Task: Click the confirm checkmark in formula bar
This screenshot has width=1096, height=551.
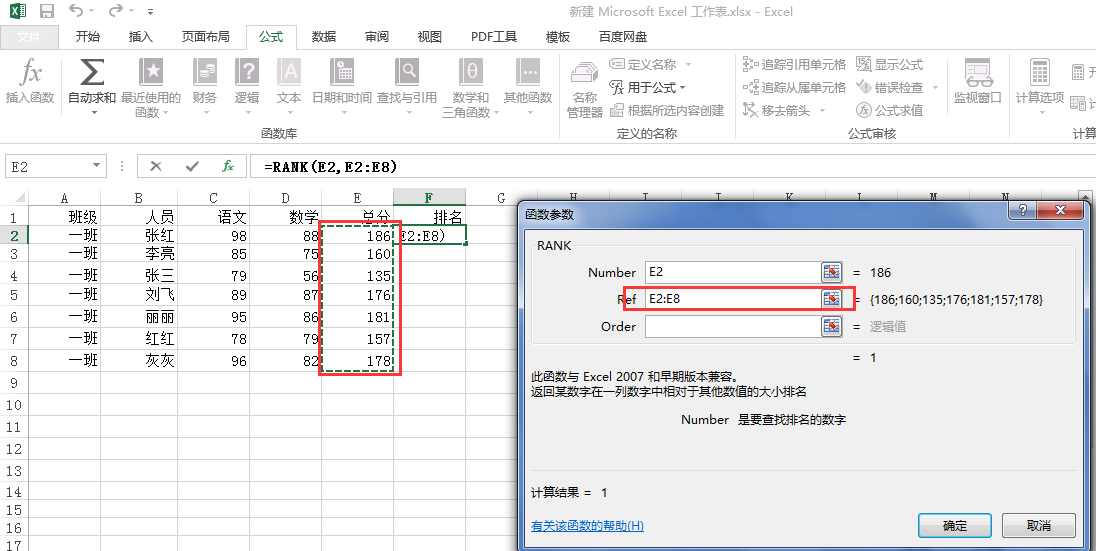Action: click(192, 166)
